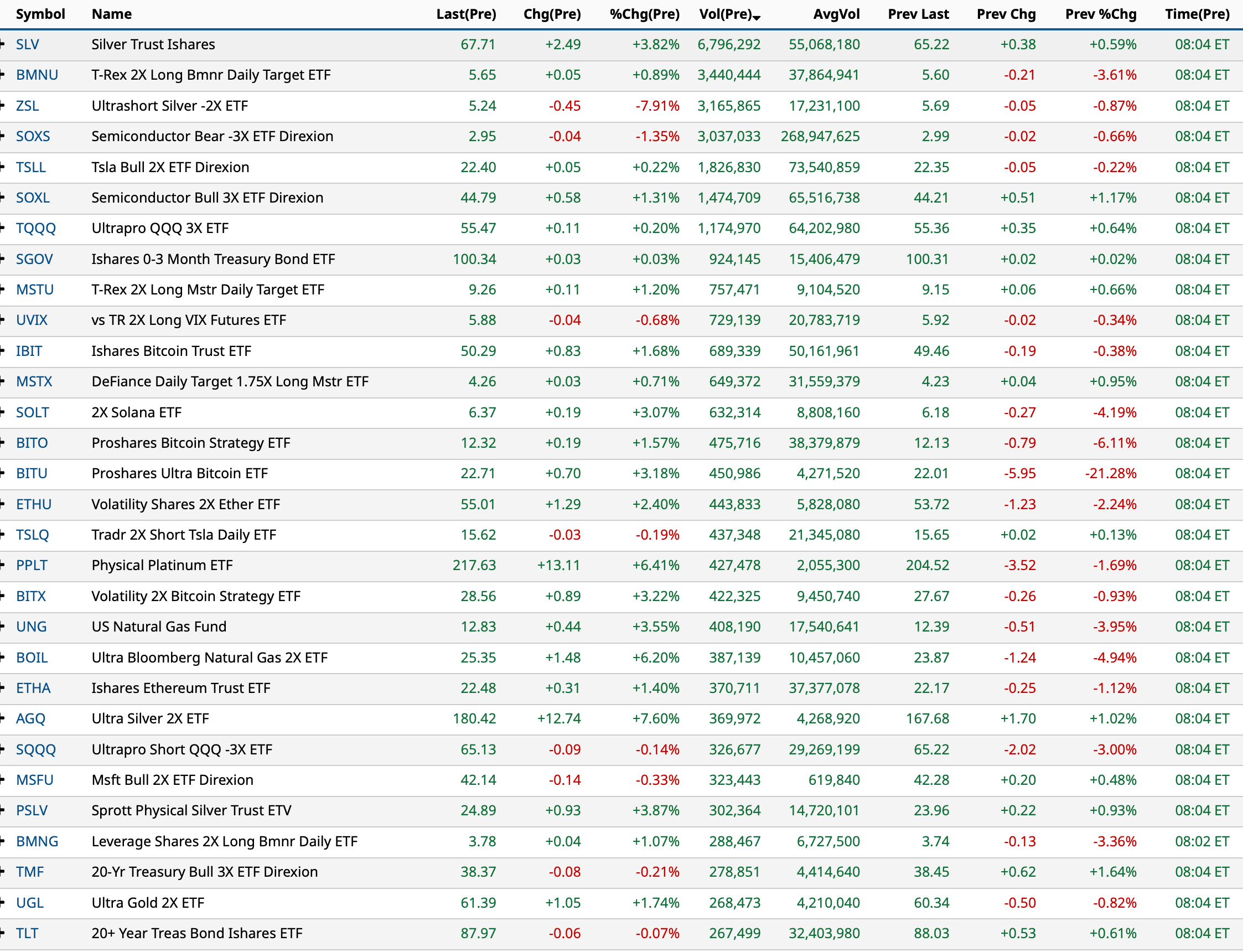This screenshot has height=952, width=1243.
Task: Open the UNG symbol link
Action: (31, 627)
